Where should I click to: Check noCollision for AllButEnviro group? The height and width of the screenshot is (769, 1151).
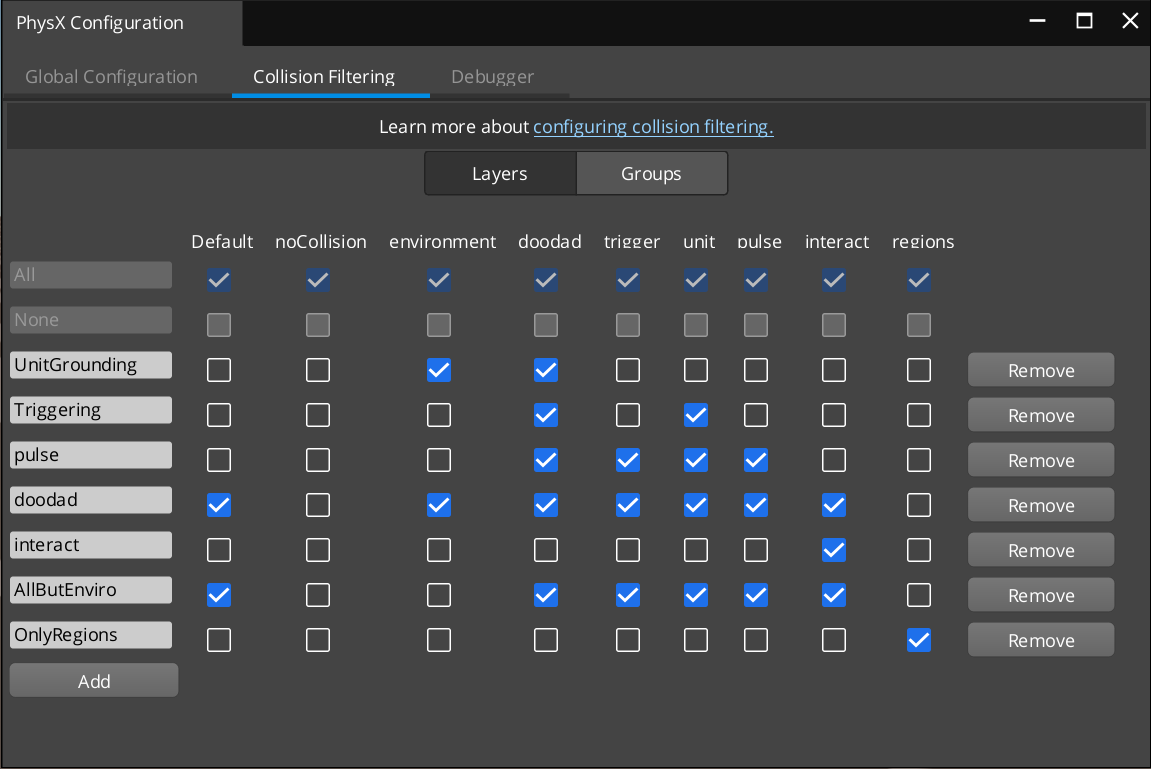pyautogui.click(x=318, y=595)
